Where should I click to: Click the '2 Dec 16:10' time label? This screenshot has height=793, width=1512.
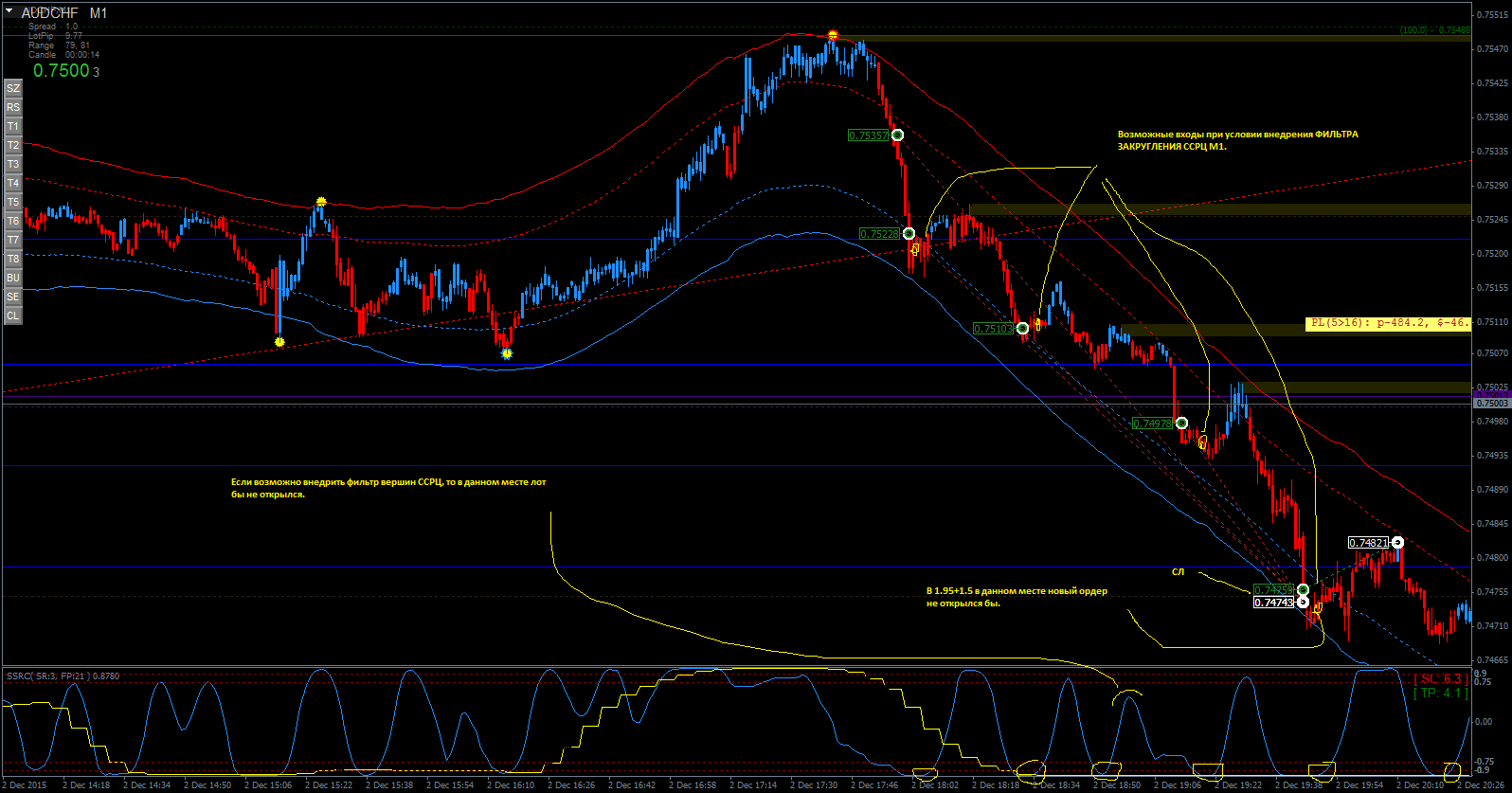click(511, 785)
